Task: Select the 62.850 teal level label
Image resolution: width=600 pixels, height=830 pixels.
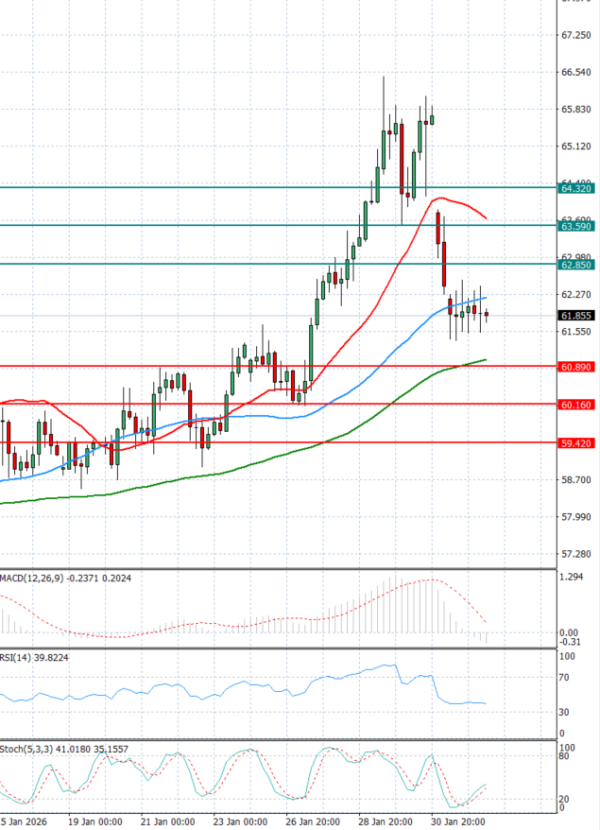Action: [x=578, y=265]
